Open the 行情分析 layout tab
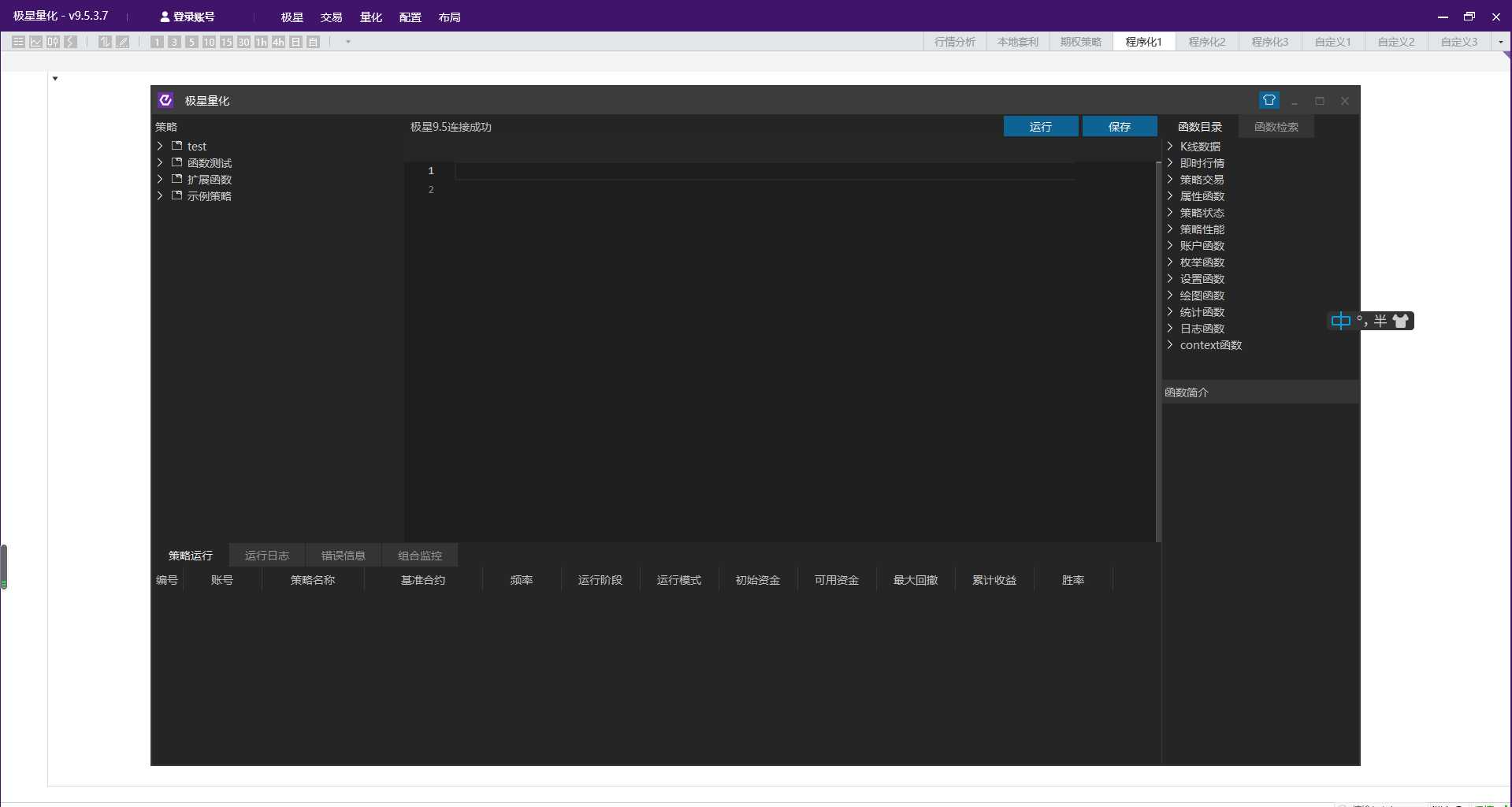1512x807 pixels. [955, 42]
